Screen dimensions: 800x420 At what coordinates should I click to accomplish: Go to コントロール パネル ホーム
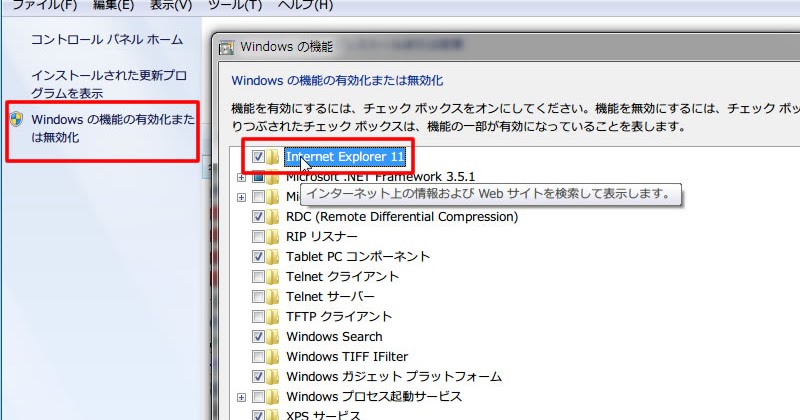click(x=107, y=40)
